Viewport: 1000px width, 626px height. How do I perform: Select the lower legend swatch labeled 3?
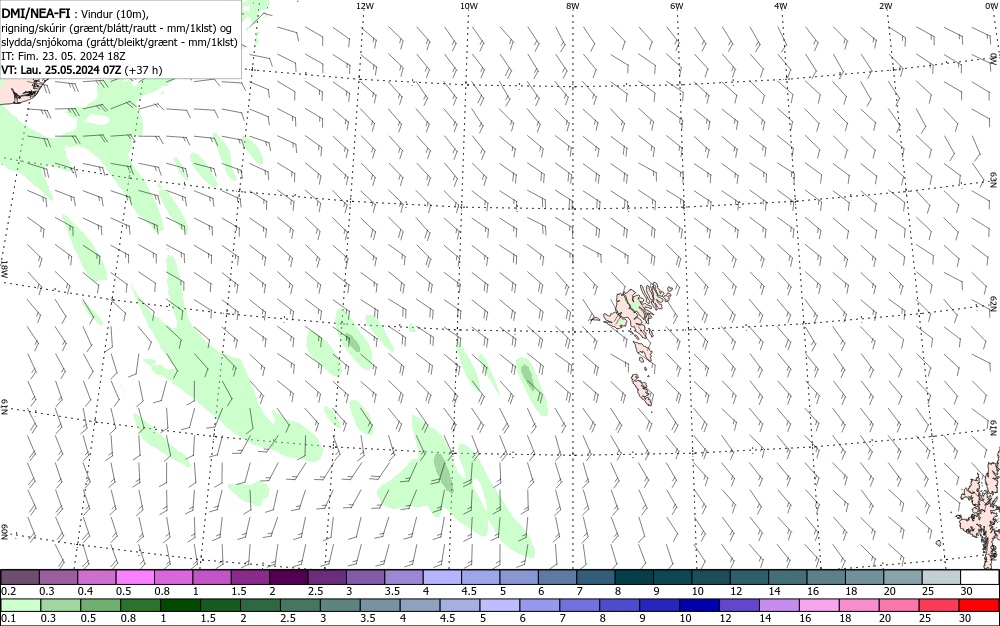[x=340, y=605]
